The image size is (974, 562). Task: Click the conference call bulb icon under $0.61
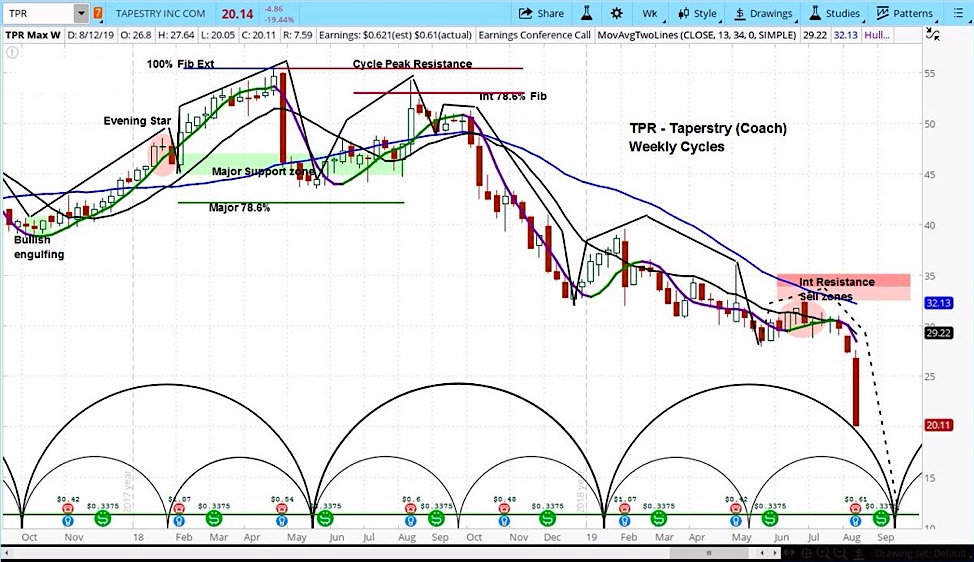tap(855, 520)
